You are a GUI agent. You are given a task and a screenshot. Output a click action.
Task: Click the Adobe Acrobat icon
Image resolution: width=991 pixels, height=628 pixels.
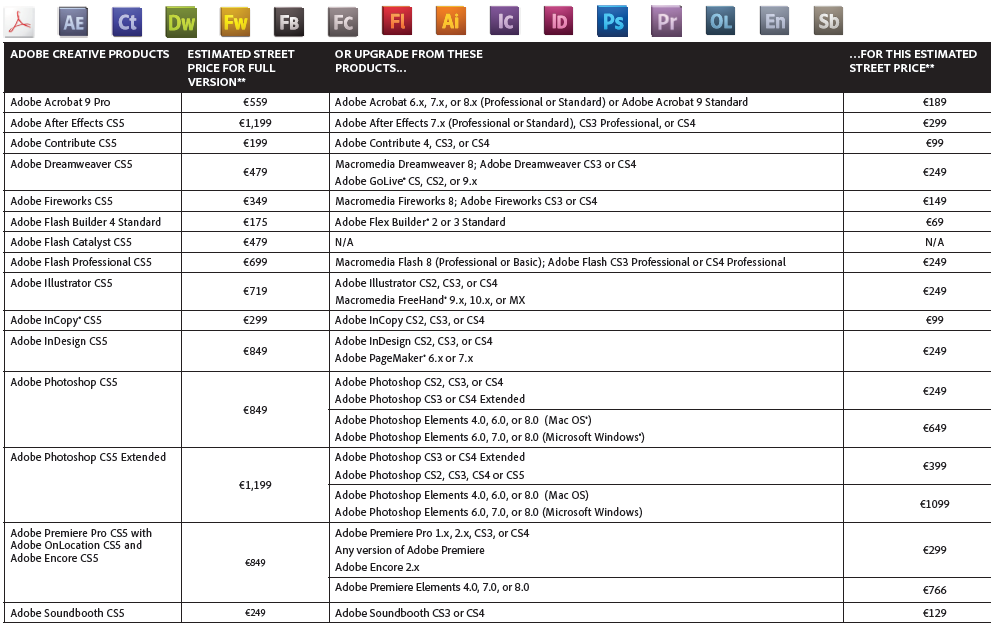(19, 22)
